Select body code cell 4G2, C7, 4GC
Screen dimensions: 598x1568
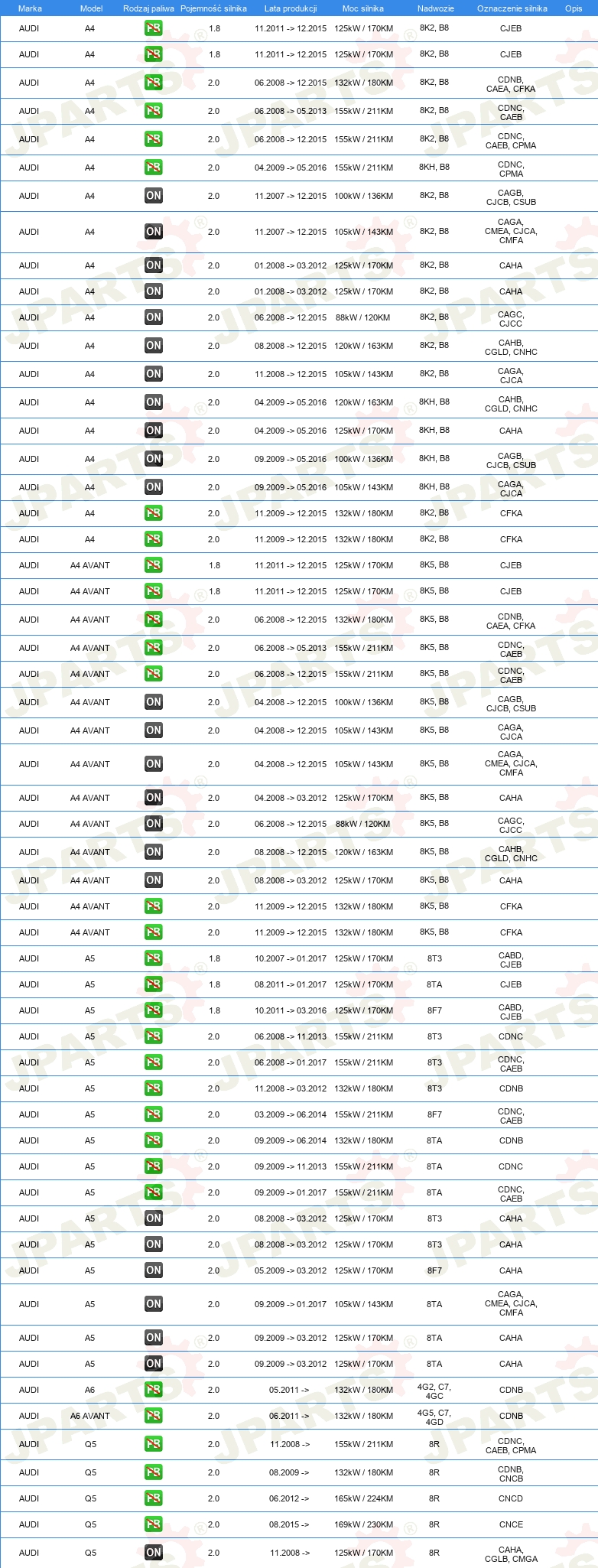pyautogui.click(x=434, y=1391)
